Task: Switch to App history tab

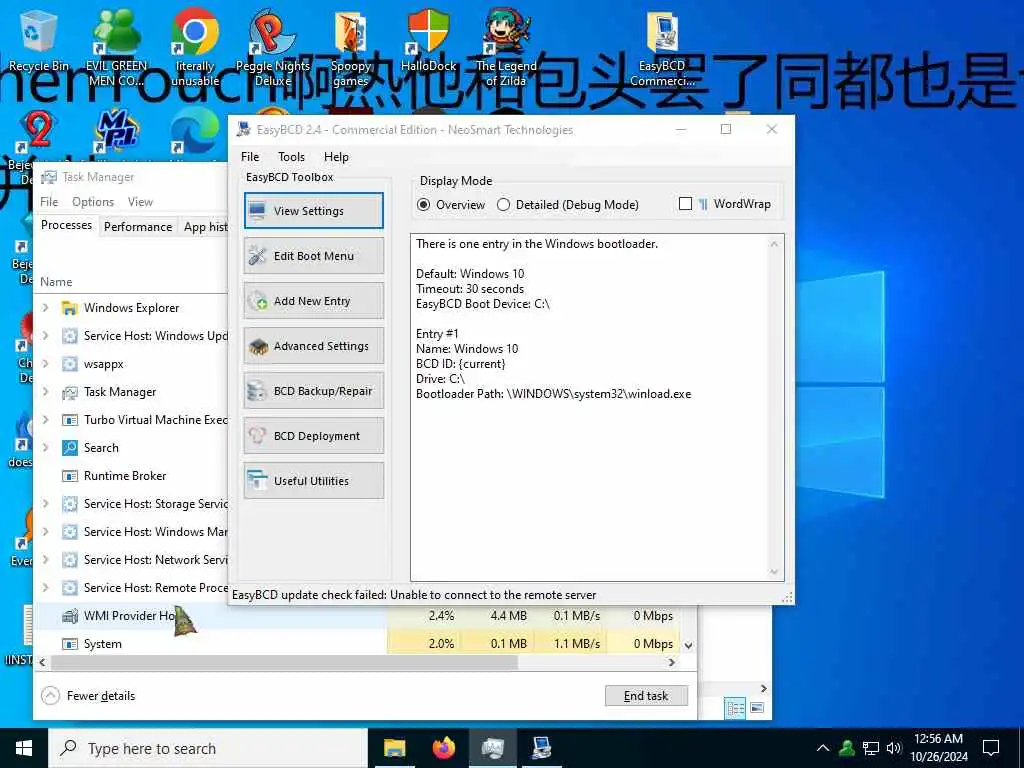Action: click(205, 227)
